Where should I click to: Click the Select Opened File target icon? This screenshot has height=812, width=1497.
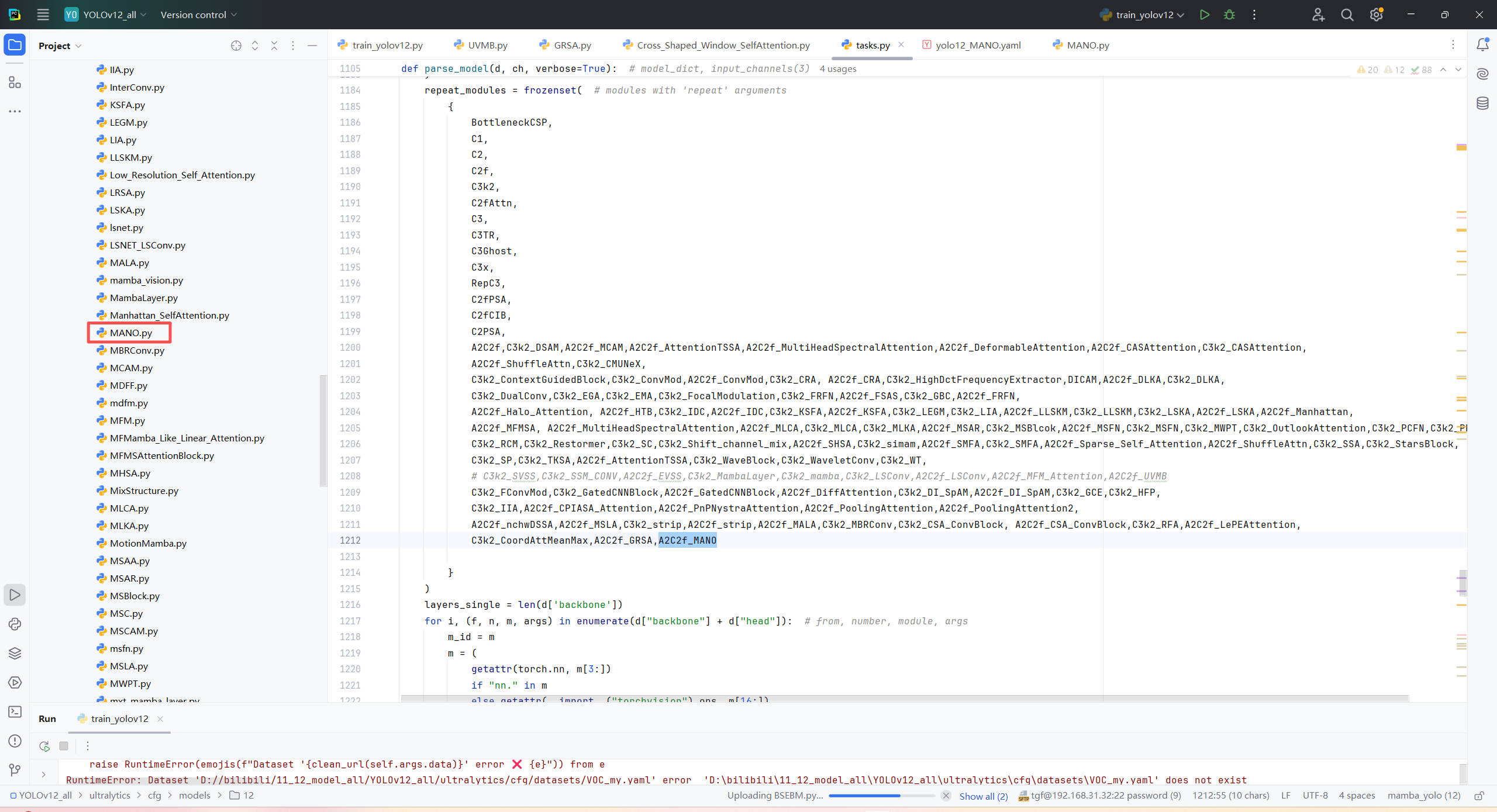click(x=236, y=46)
